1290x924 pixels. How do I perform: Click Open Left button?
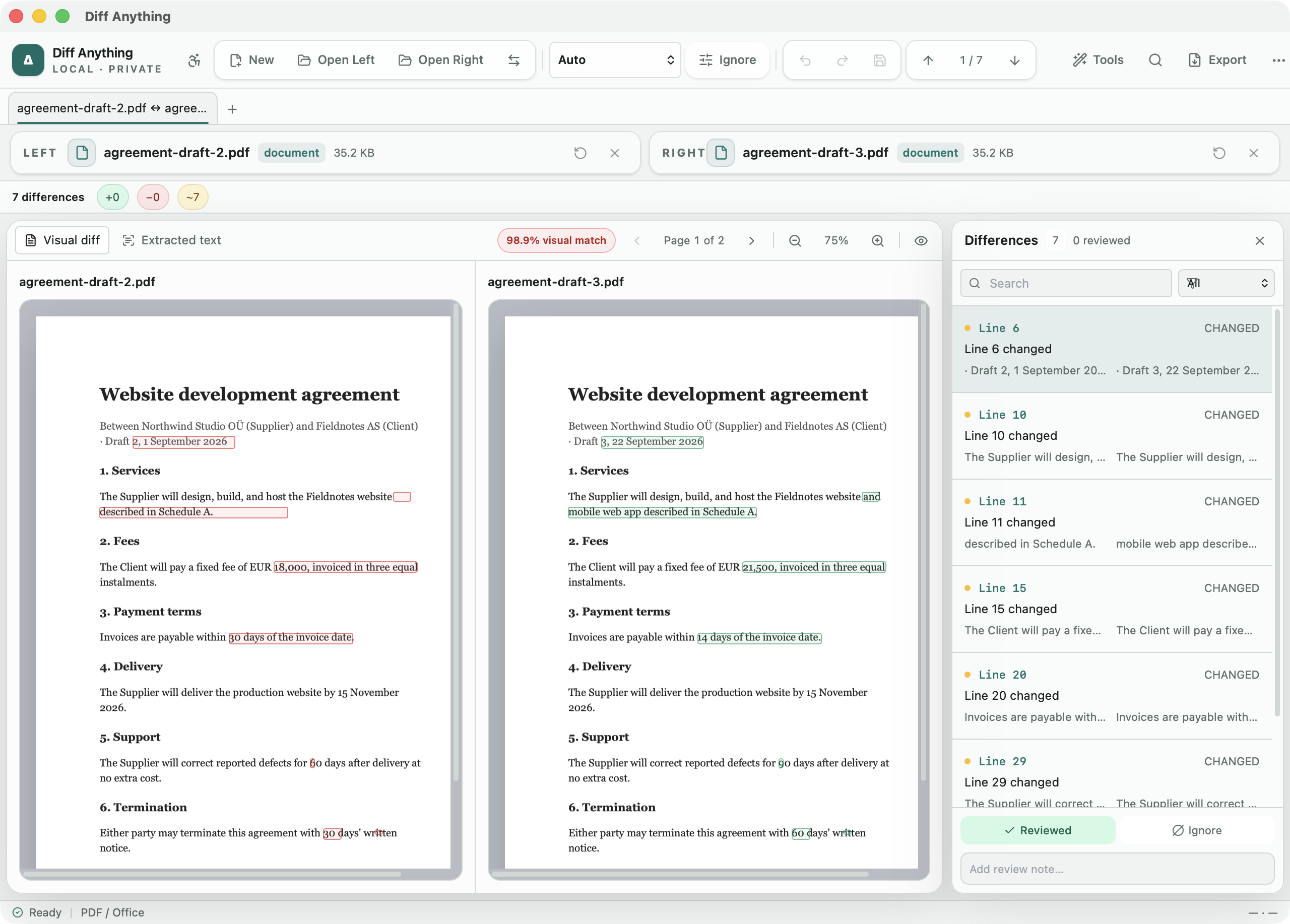tap(336, 60)
